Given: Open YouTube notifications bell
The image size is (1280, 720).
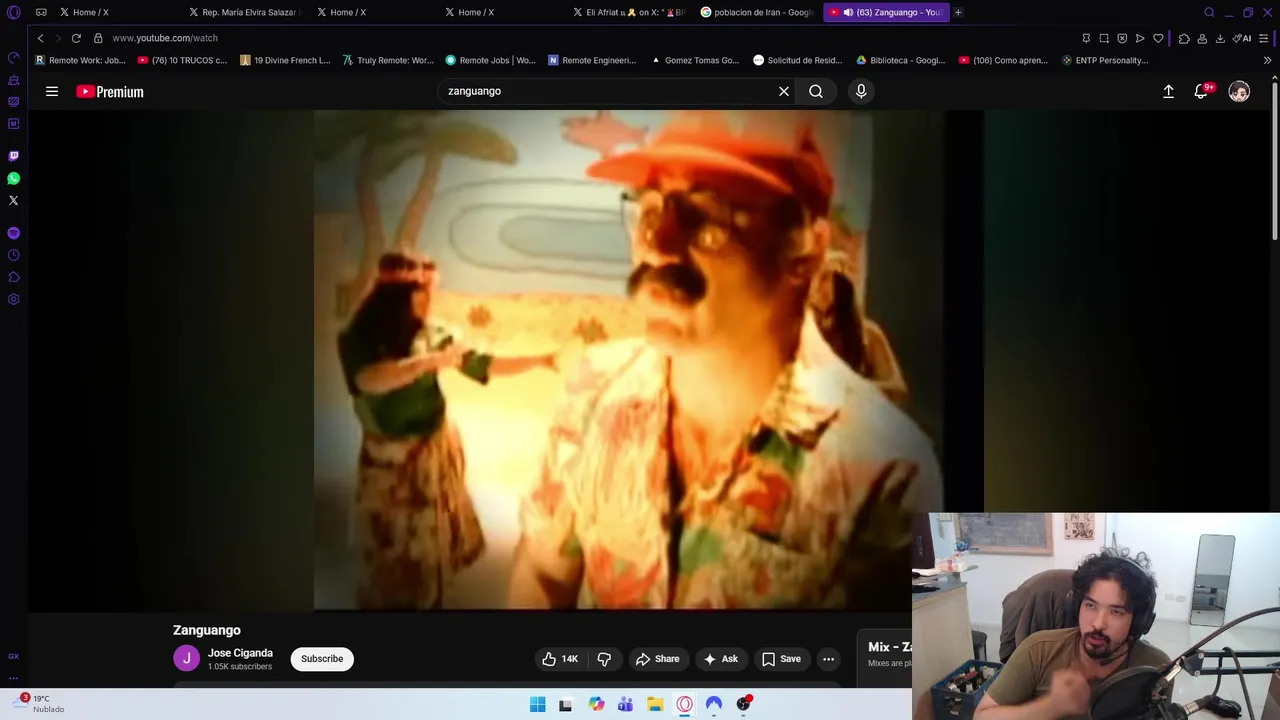Looking at the screenshot, I should point(1202,91).
